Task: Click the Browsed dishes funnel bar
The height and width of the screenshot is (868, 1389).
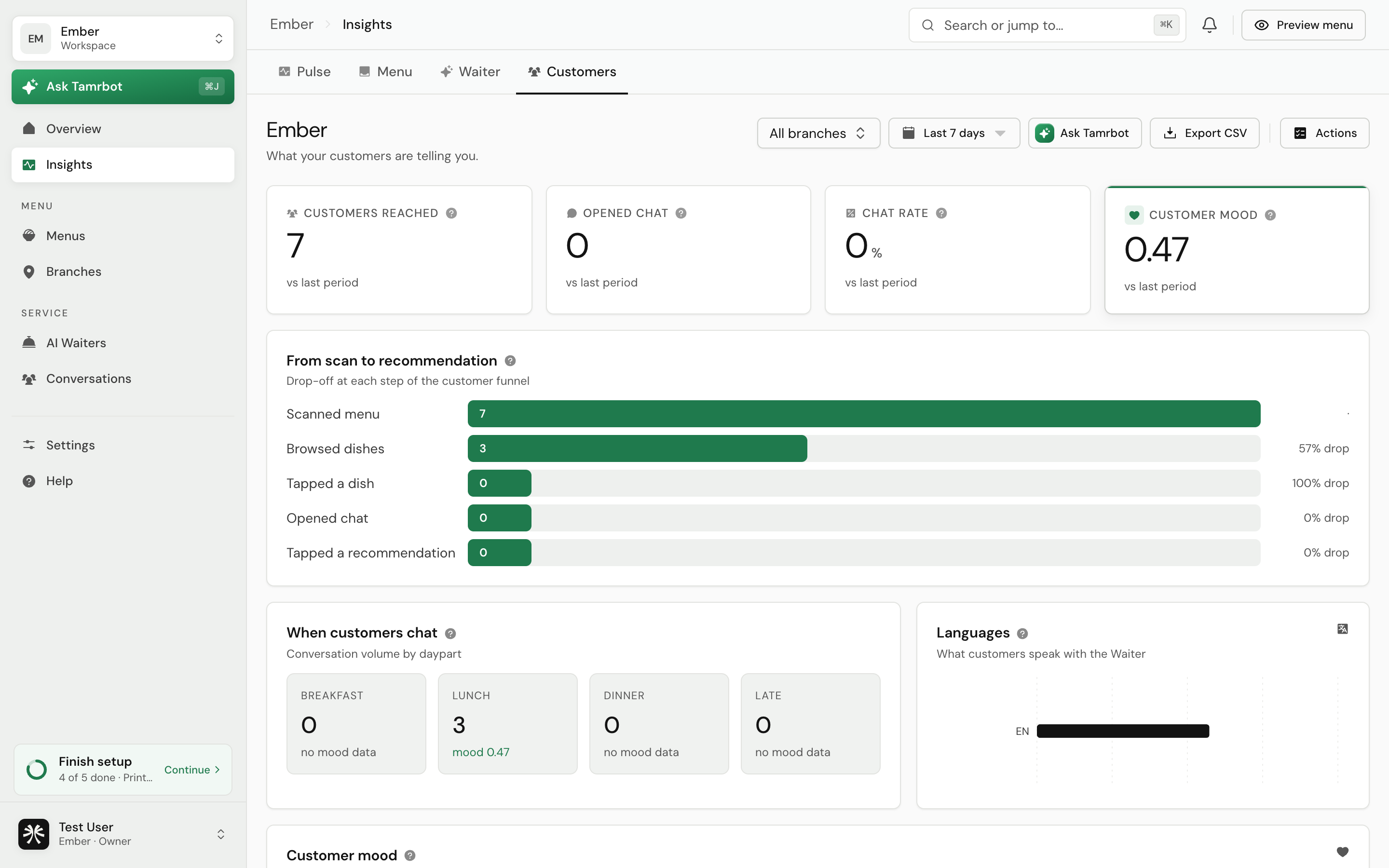Action: pyautogui.click(x=637, y=448)
